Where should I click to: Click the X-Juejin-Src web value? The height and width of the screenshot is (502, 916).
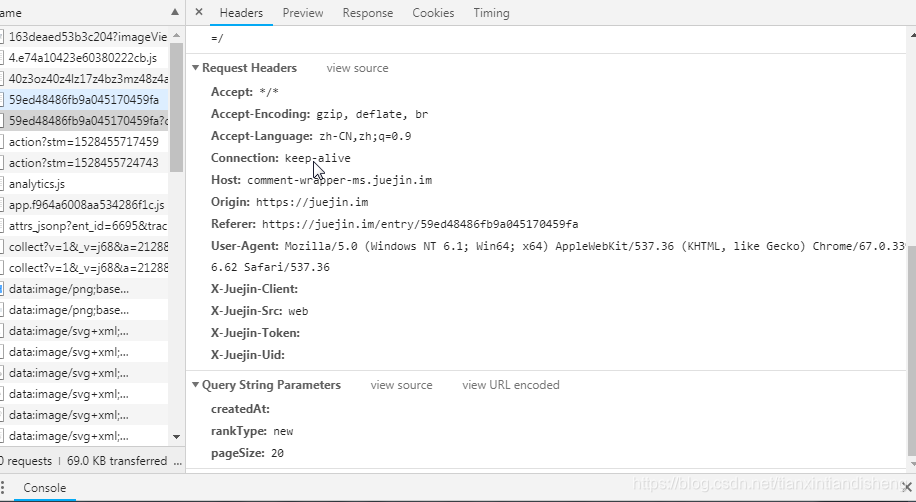tap(298, 311)
